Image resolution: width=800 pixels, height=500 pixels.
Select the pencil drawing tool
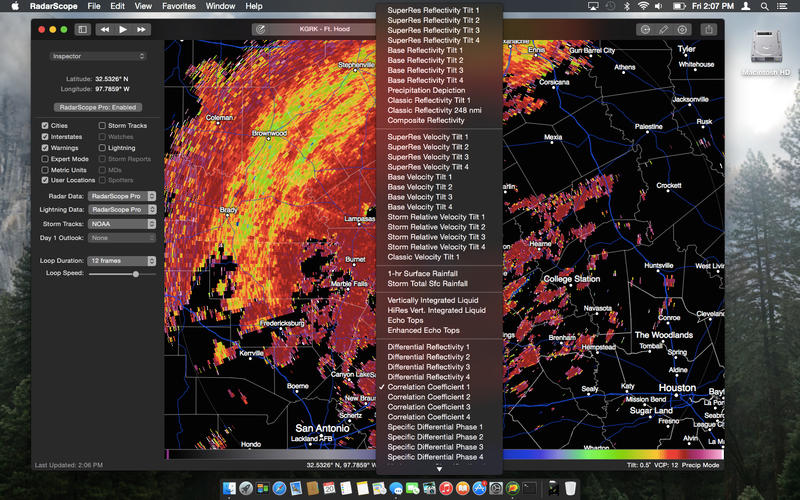663,30
